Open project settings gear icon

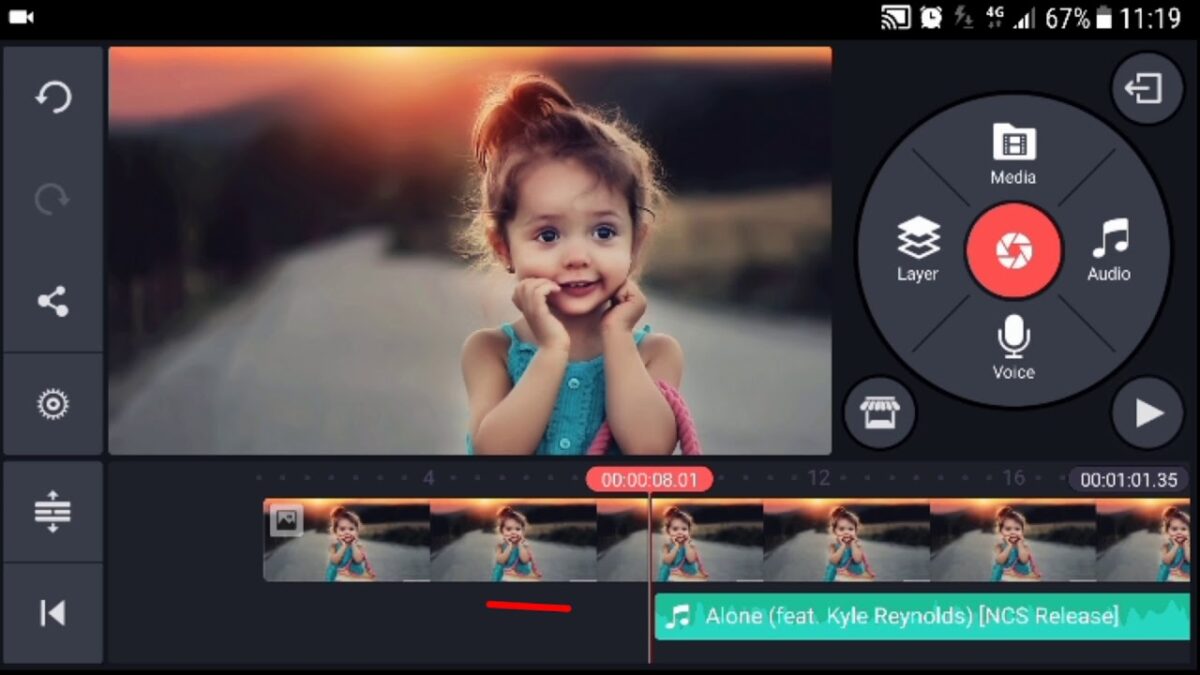coord(53,403)
